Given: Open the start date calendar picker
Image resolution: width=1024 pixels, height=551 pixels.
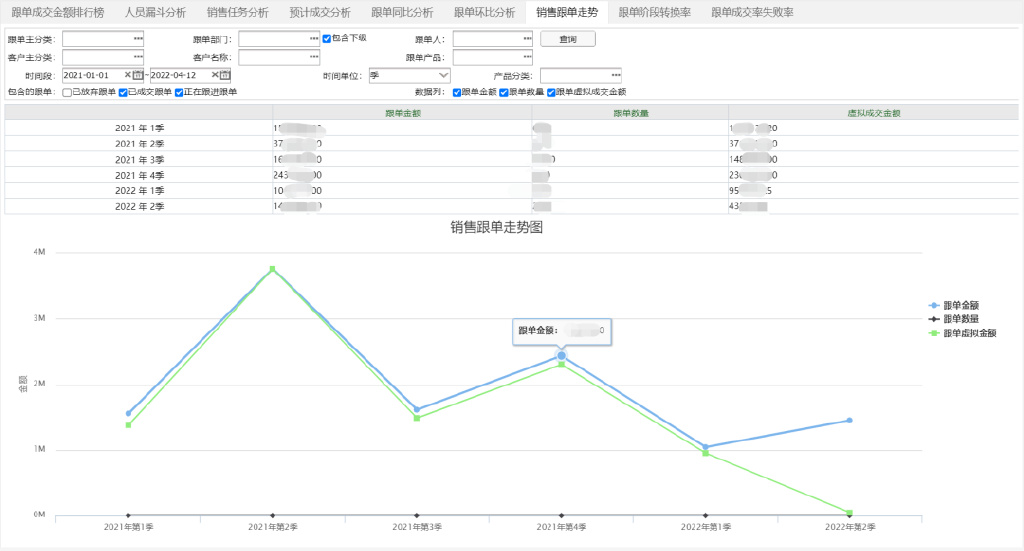Looking at the screenshot, I should (138, 75).
